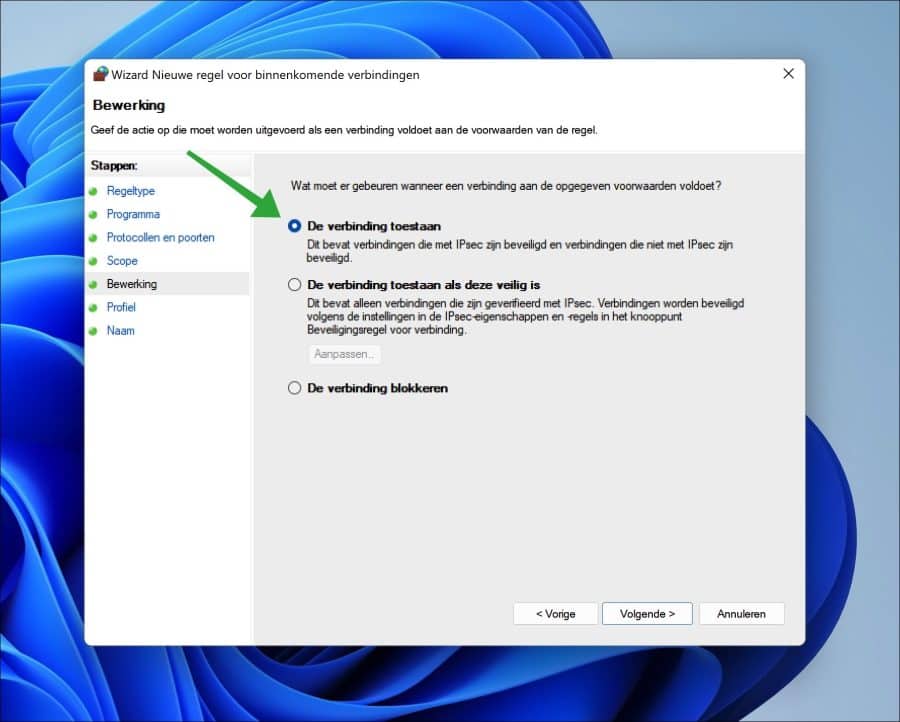
Task: Open the Scope step
Action: click(x=122, y=261)
